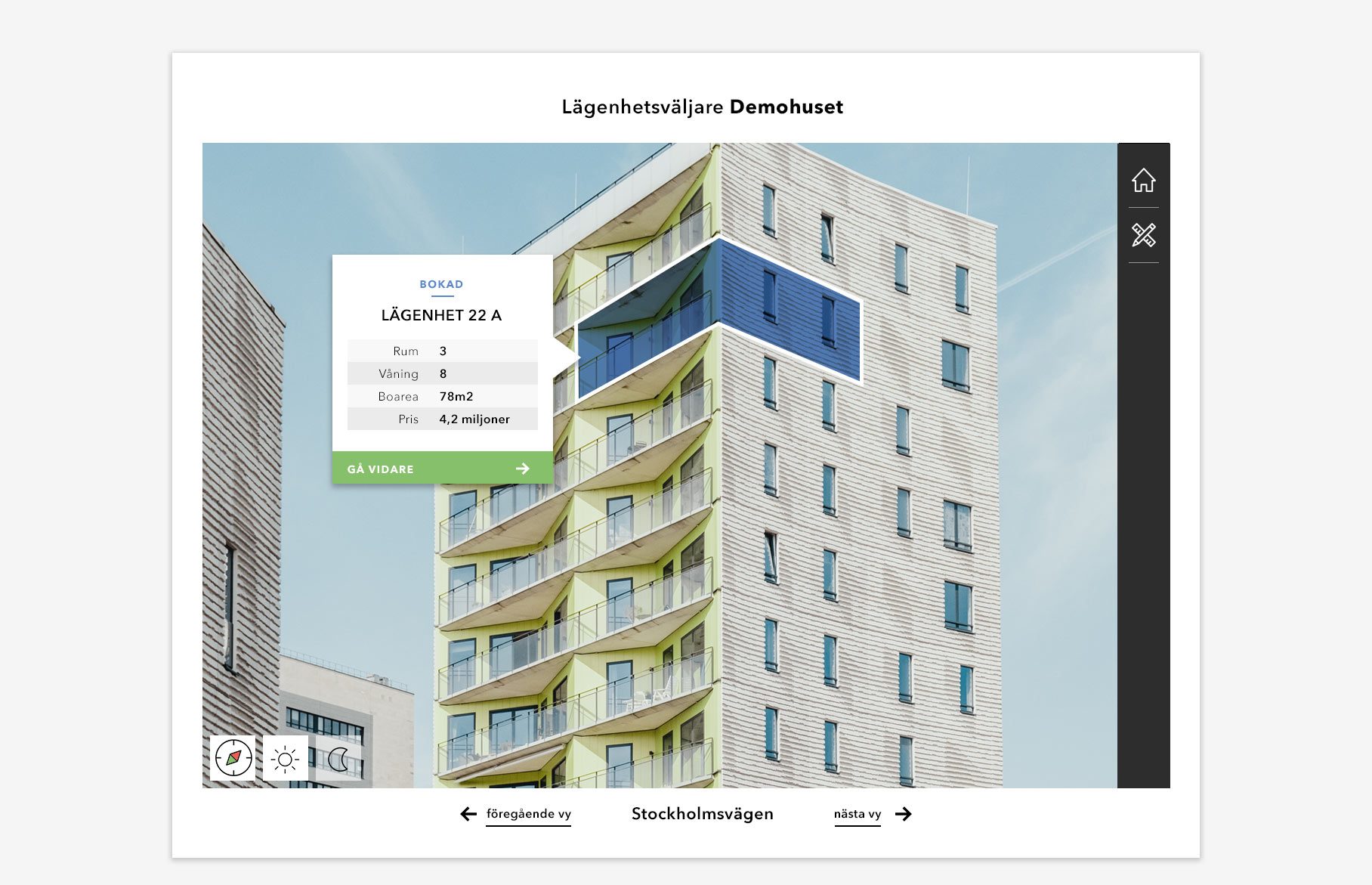The height and width of the screenshot is (885, 1372).
Task: Open the pencil and ruler design tool
Action: [1143, 235]
